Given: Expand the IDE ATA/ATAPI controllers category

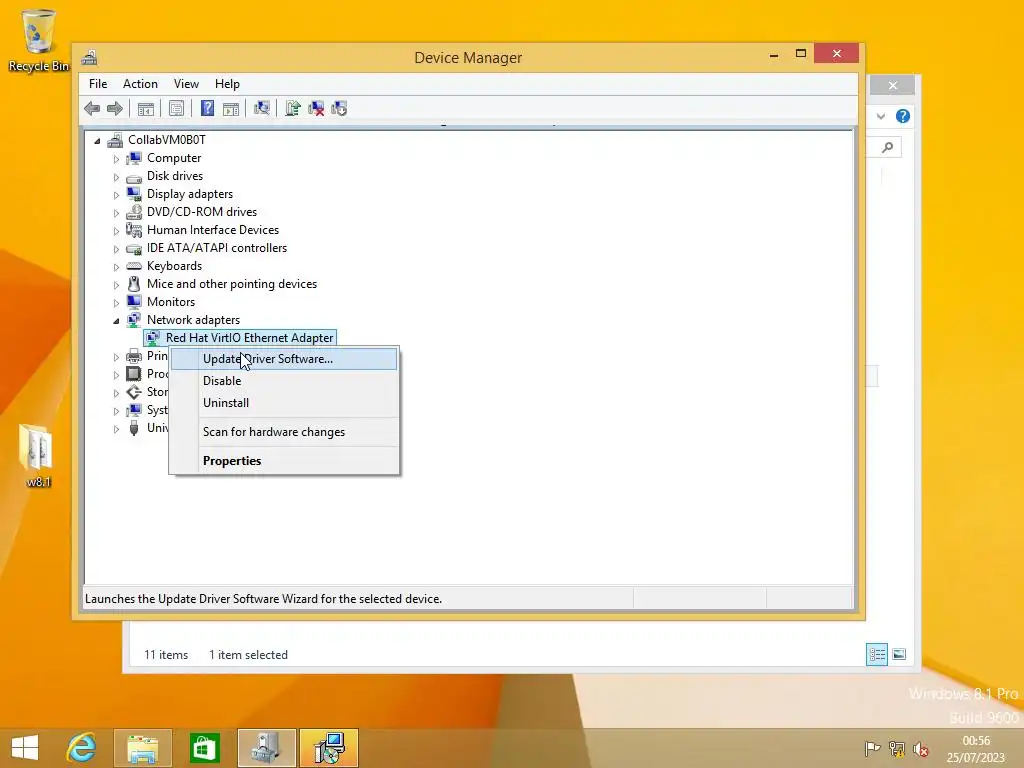Looking at the screenshot, I should coord(116,249).
